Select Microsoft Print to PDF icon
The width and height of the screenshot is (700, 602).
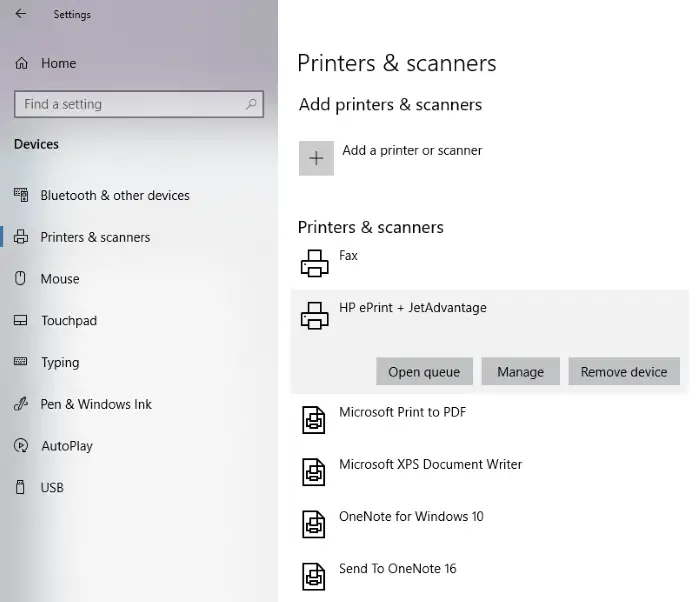(x=313, y=420)
